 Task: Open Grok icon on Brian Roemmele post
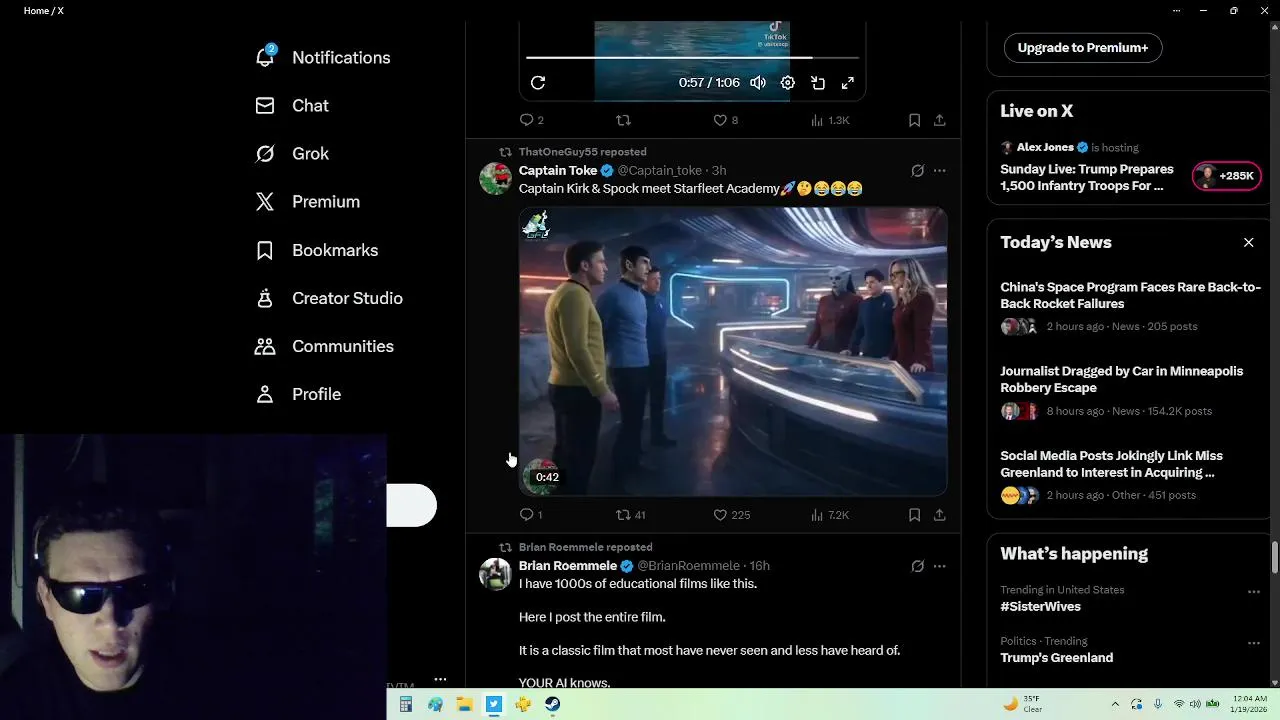tap(917, 566)
